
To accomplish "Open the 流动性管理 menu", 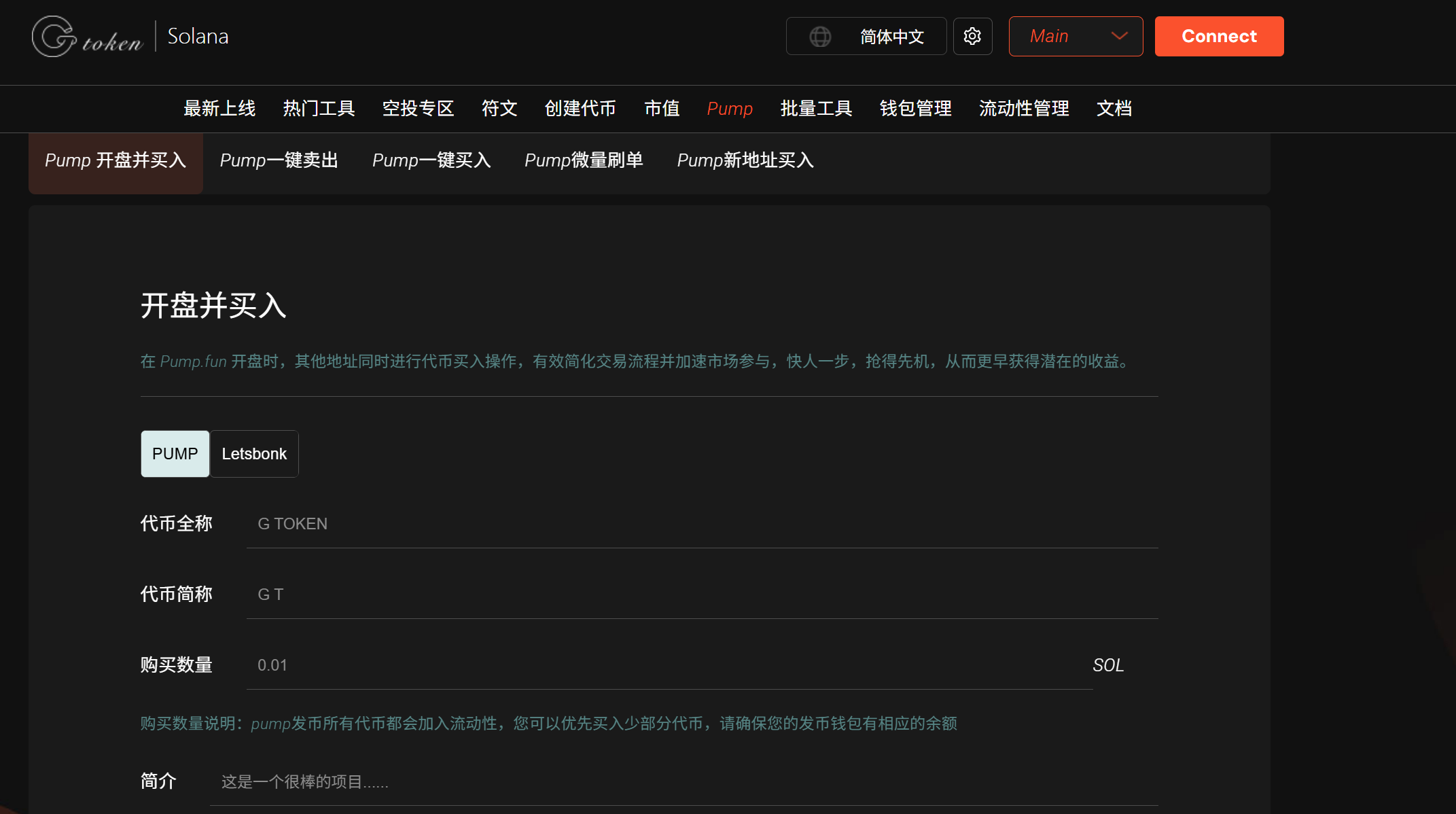I will 1024,109.
